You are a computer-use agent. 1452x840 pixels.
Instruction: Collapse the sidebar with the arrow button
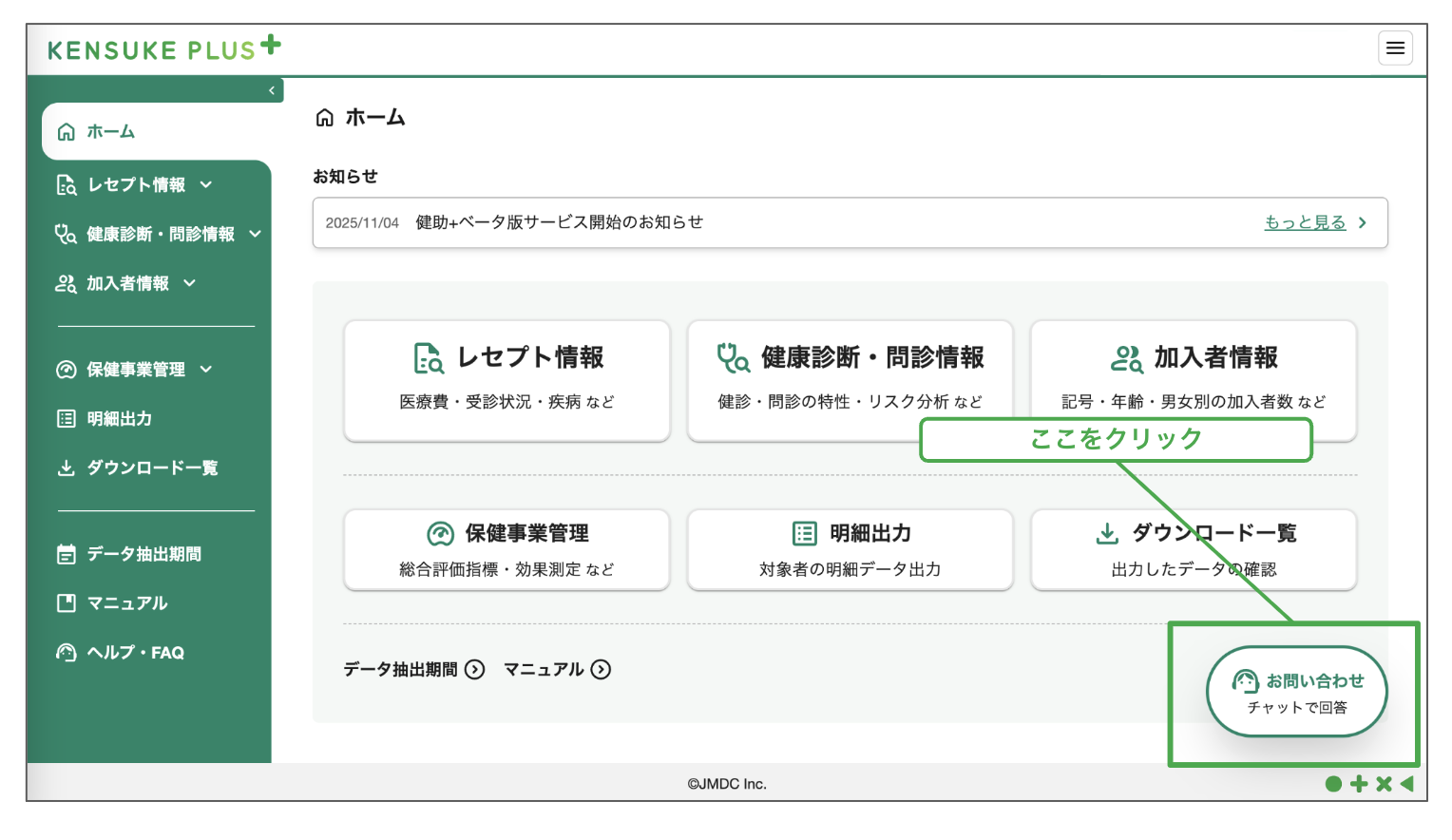click(x=273, y=89)
